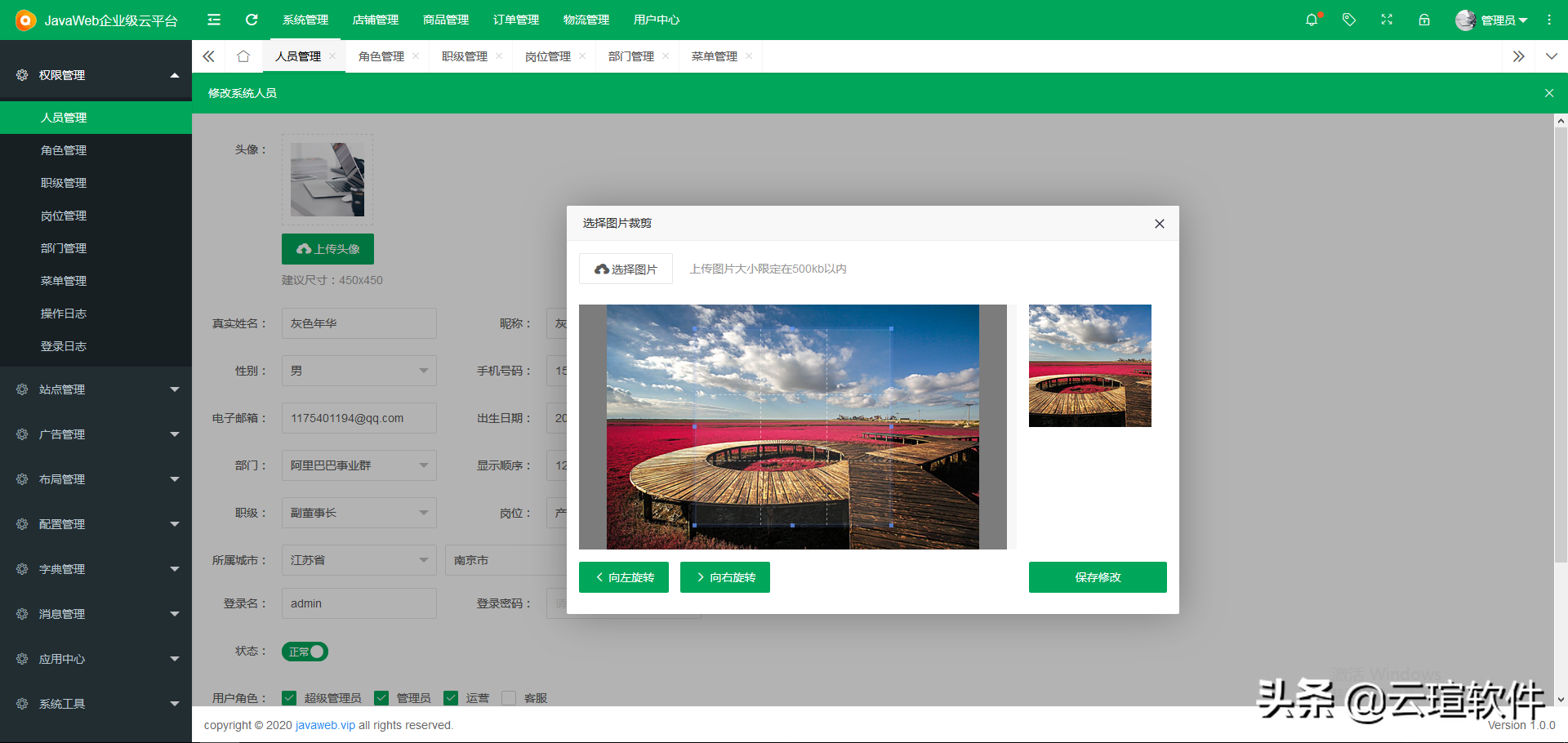The image size is (1568, 743).
Task: Click the lock screen icon
Action: (x=1424, y=20)
